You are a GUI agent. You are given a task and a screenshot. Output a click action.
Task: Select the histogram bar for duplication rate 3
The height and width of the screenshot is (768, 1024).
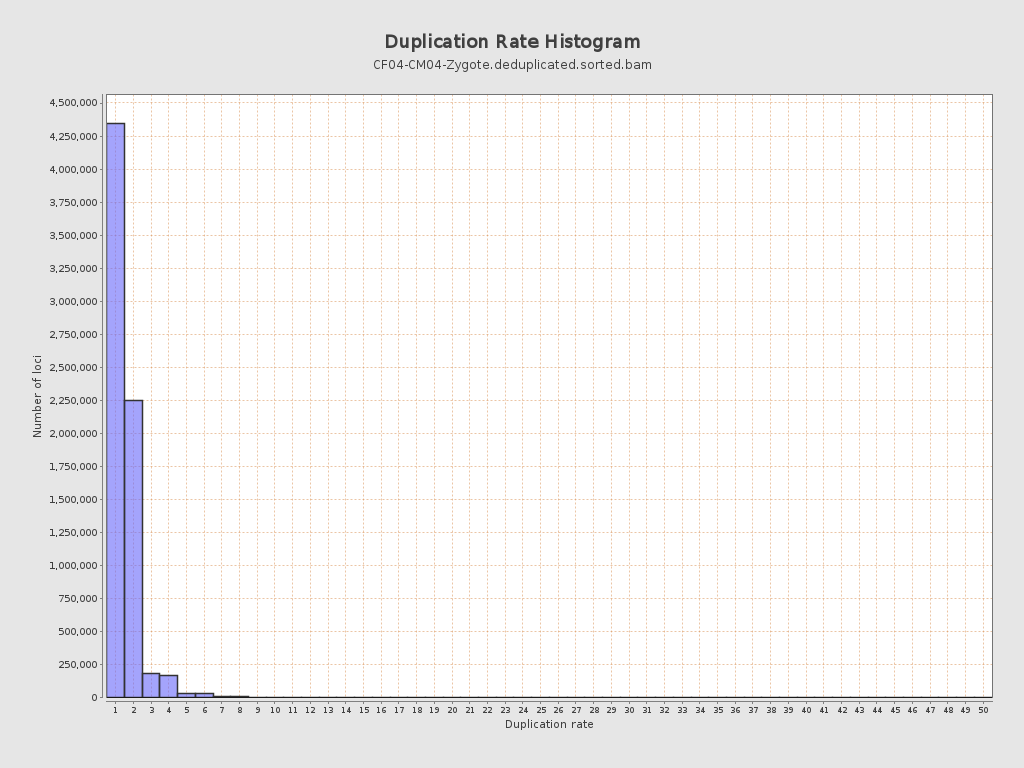(x=151, y=685)
